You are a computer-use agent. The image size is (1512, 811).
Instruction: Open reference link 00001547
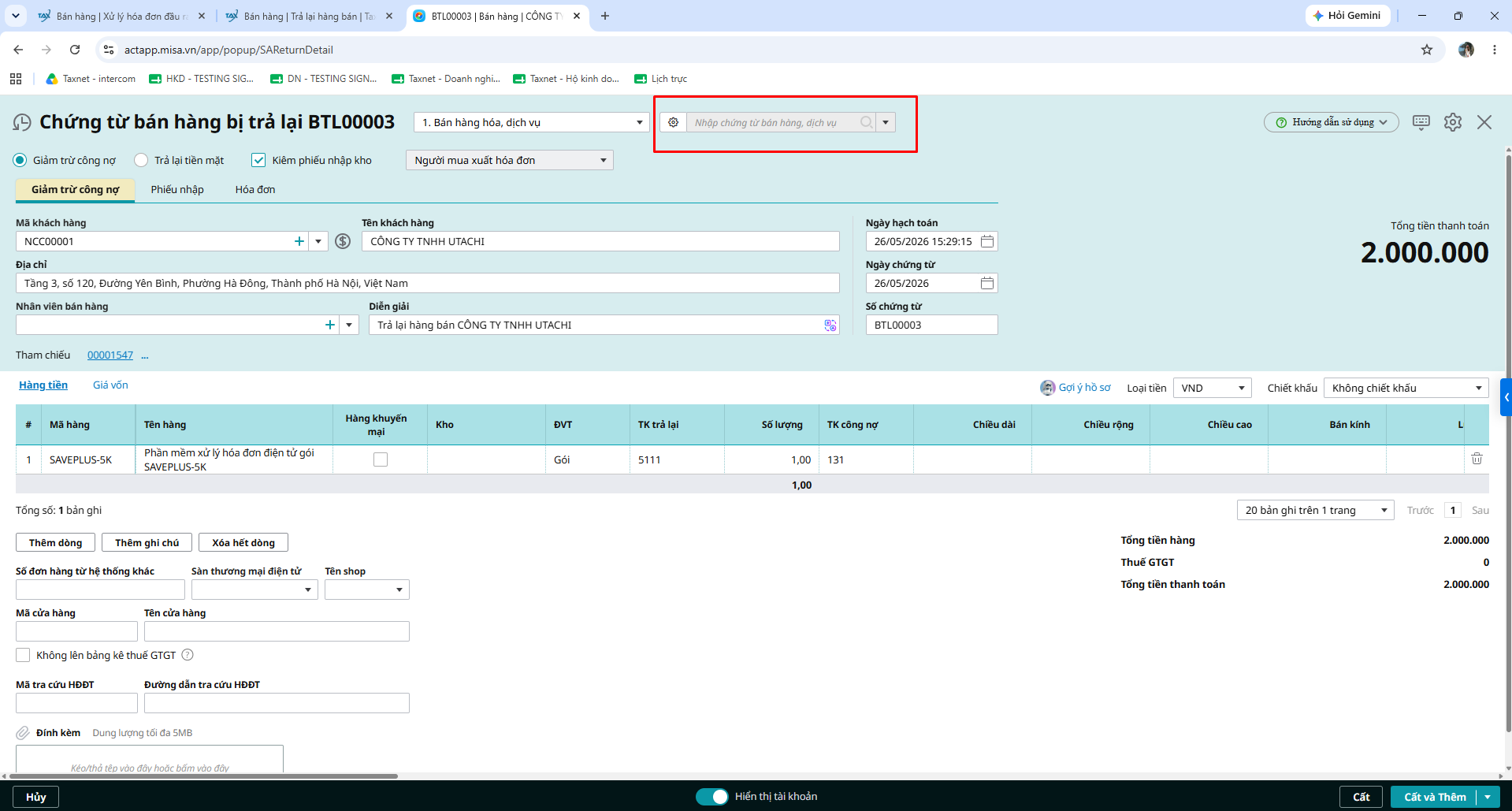[x=110, y=355]
